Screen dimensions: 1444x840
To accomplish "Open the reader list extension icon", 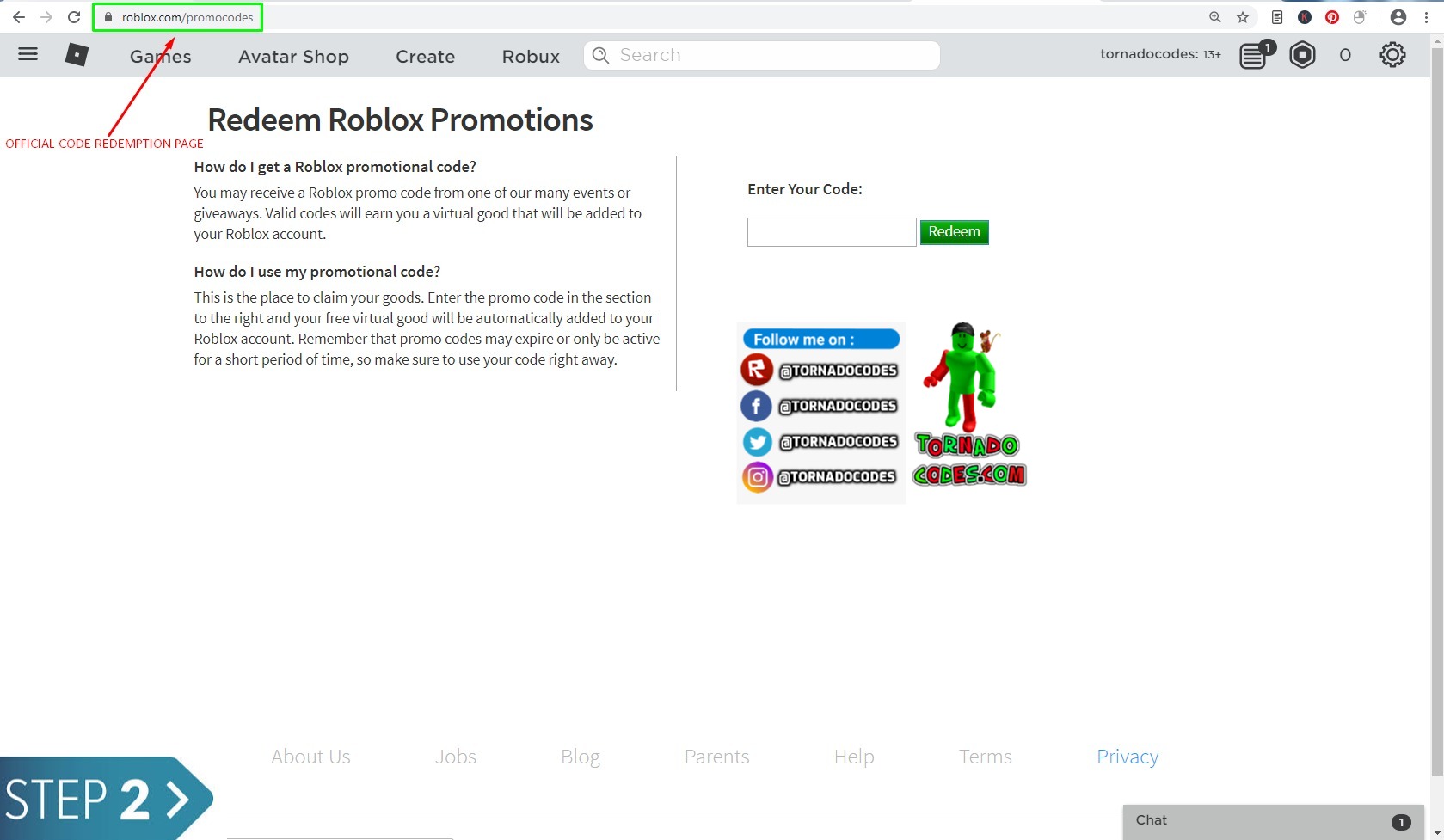I will coord(1277,17).
